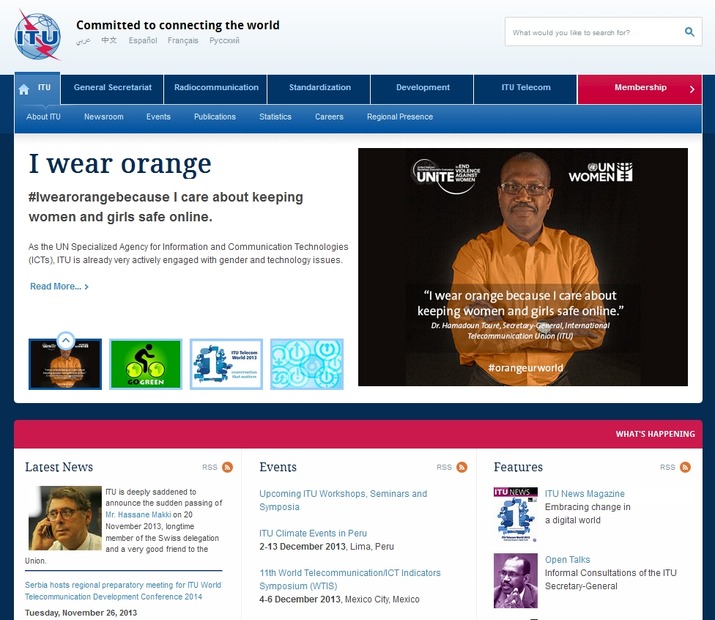This screenshot has height=620, width=715.
Task: Open the ITU Telecom tab
Action: tap(526, 89)
